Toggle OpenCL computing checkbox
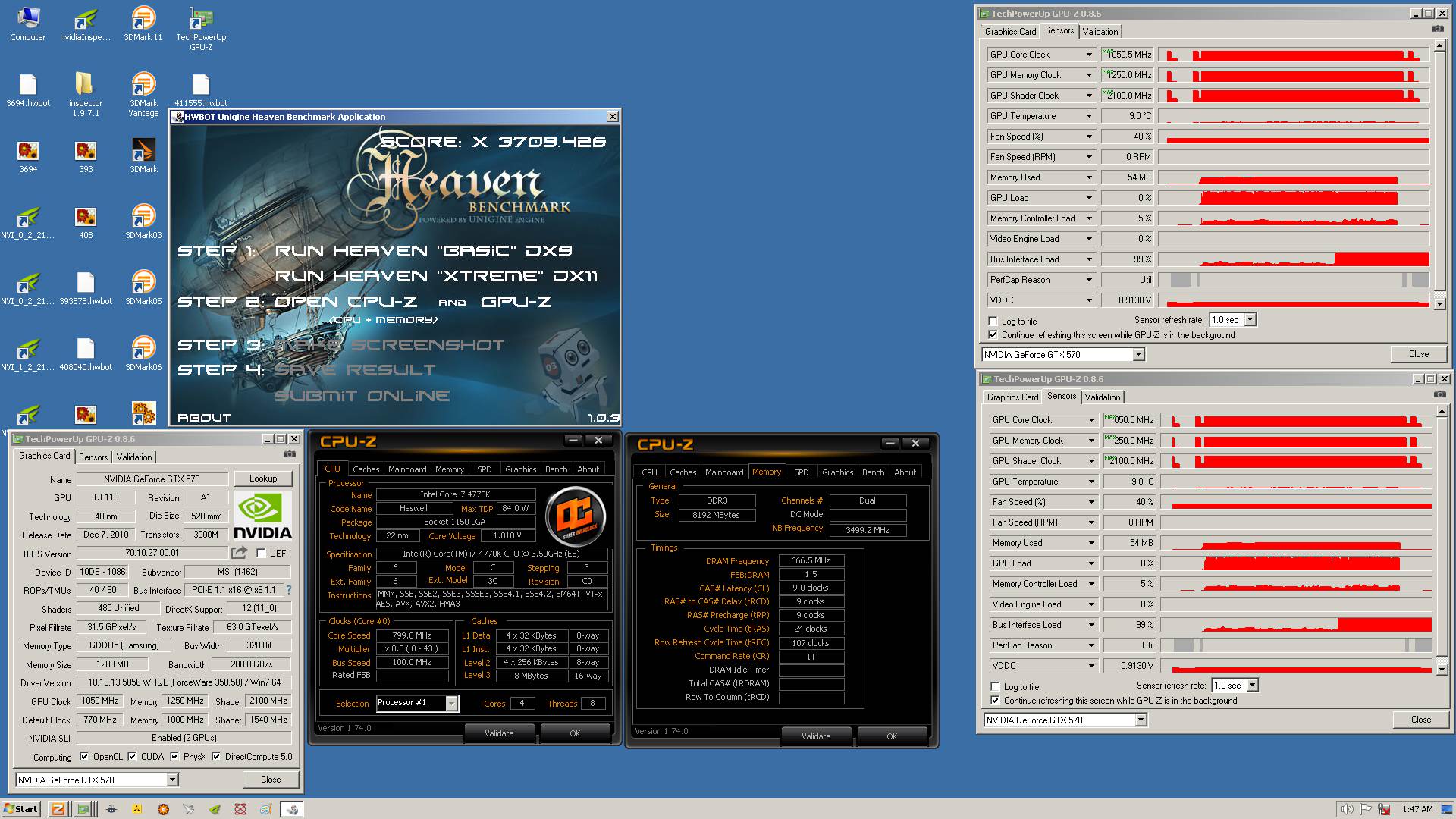This screenshot has width=1456, height=819. point(84,757)
